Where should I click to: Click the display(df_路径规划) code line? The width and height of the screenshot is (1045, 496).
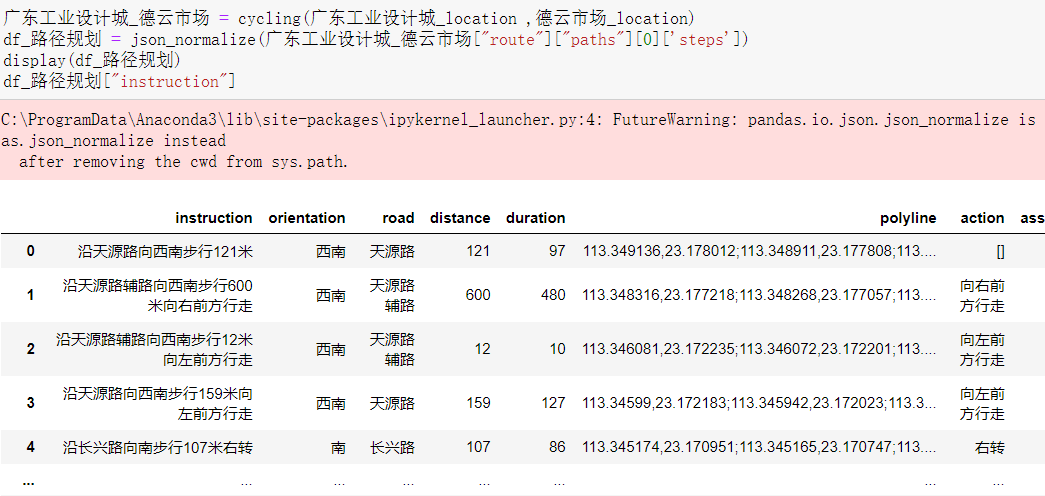click(92, 60)
